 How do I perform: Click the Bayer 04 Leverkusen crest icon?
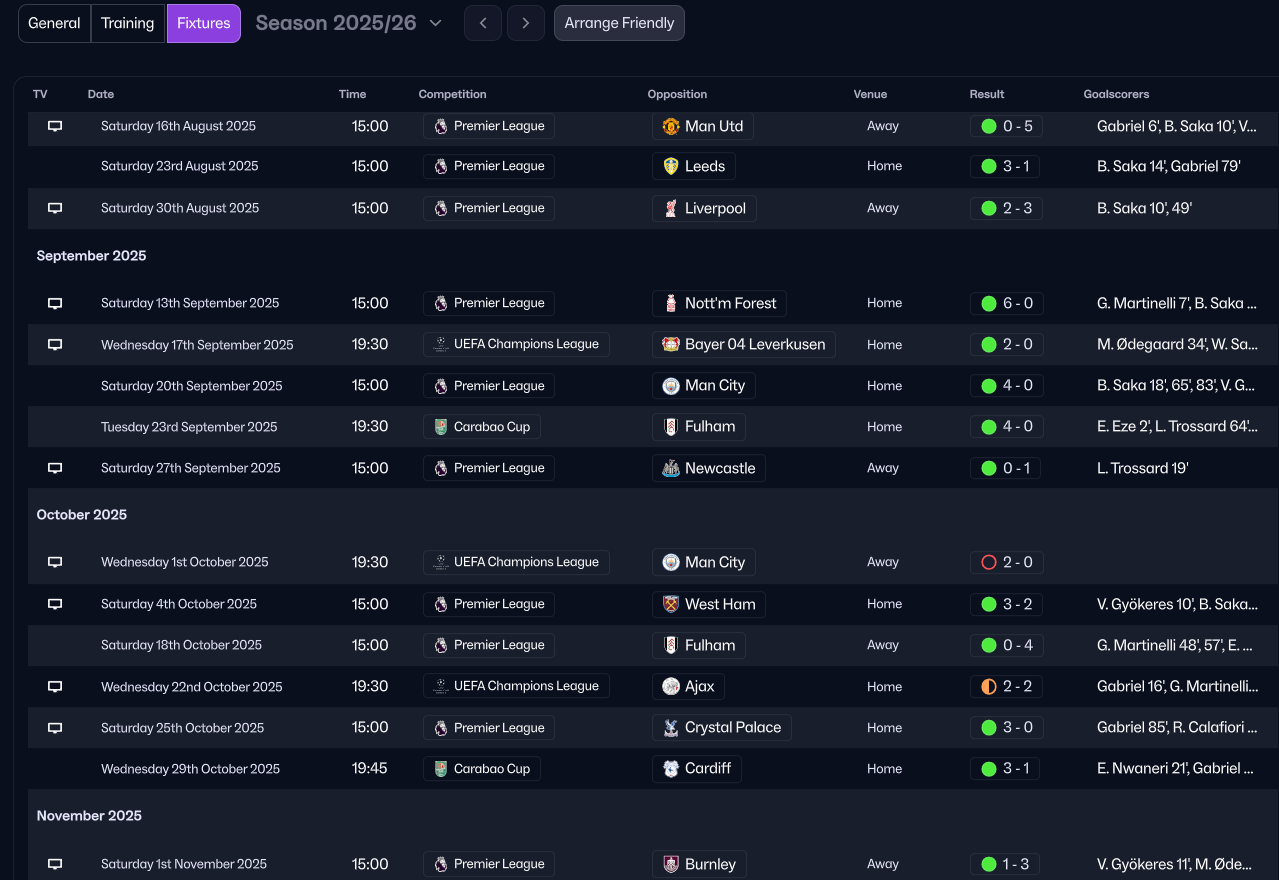tap(671, 345)
